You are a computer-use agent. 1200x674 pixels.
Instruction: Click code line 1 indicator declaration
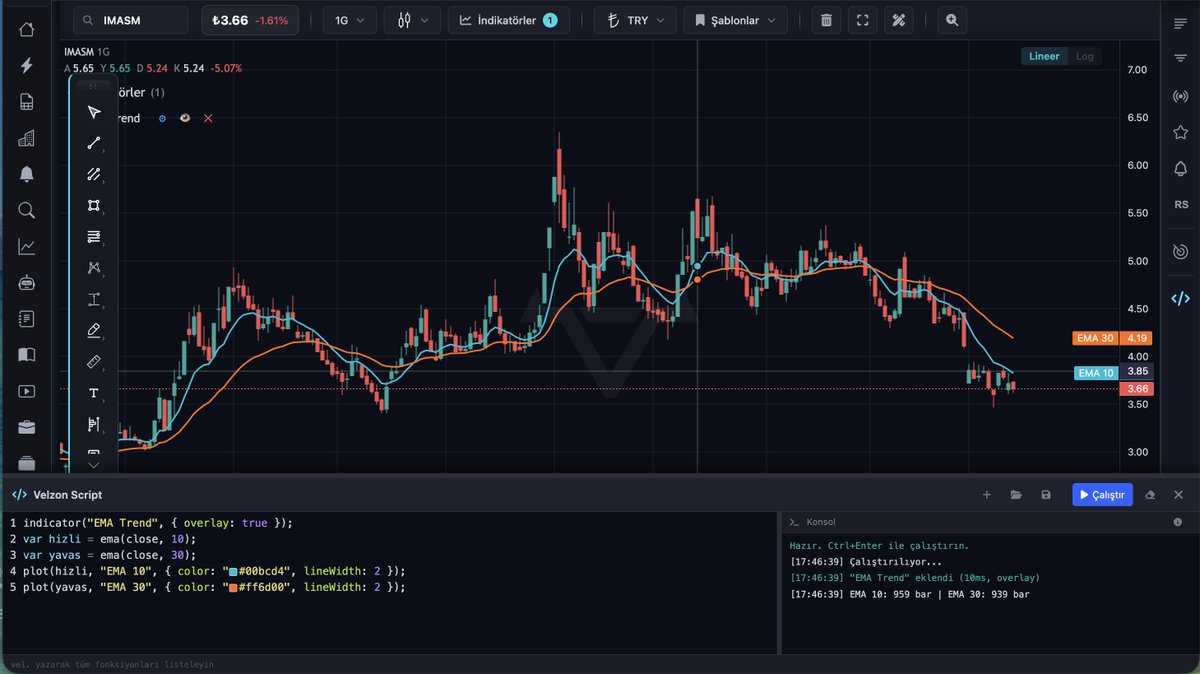pos(158,523)
